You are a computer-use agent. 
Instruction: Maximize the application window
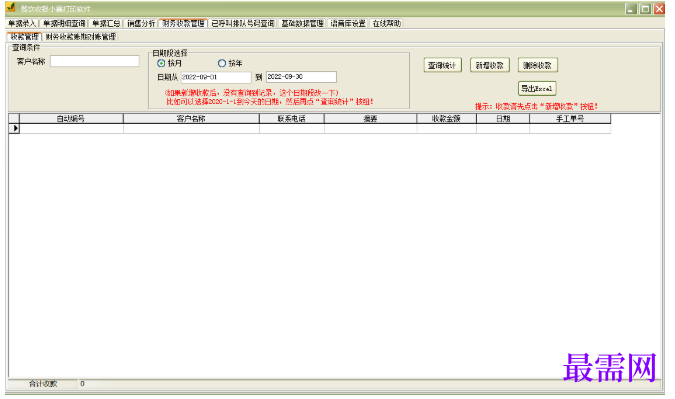click(645, 9)
